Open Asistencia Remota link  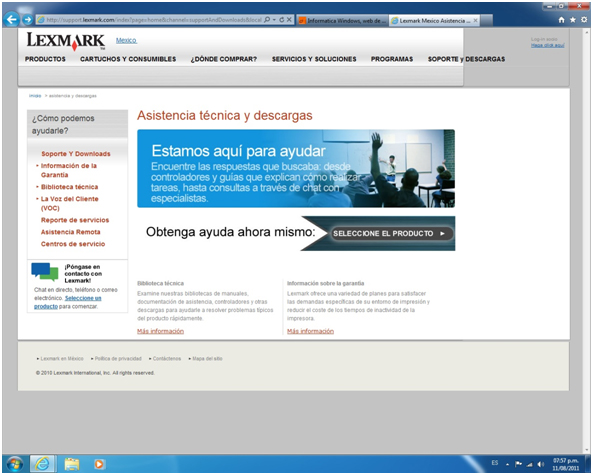click(x=70, y=232)
